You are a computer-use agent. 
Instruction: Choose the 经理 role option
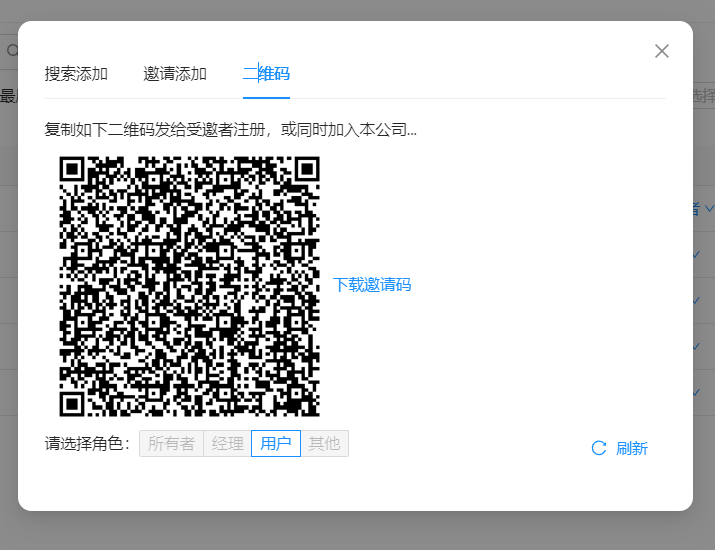[228, 443]
